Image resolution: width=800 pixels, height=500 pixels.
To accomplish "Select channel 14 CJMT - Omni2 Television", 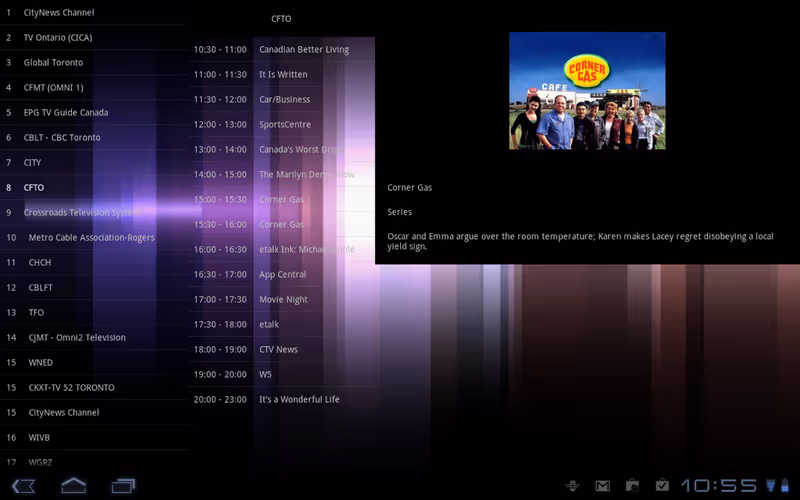I will coord(94,338).
